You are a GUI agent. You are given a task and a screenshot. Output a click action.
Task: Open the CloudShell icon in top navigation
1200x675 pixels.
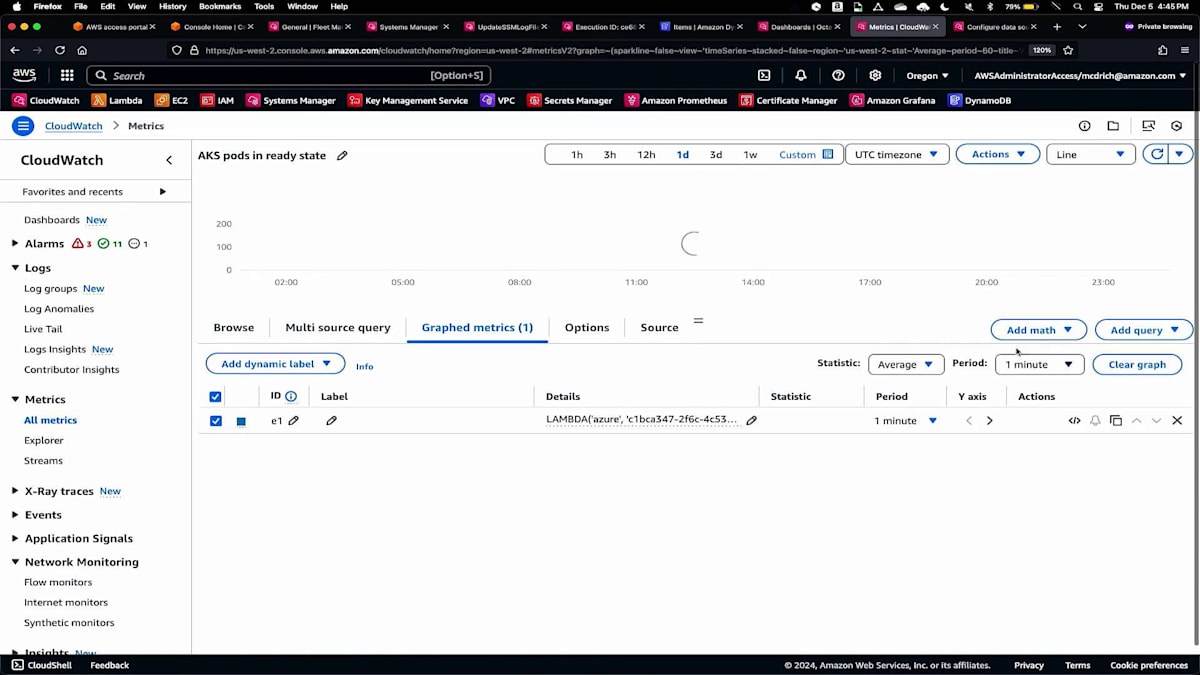[764, 75]
